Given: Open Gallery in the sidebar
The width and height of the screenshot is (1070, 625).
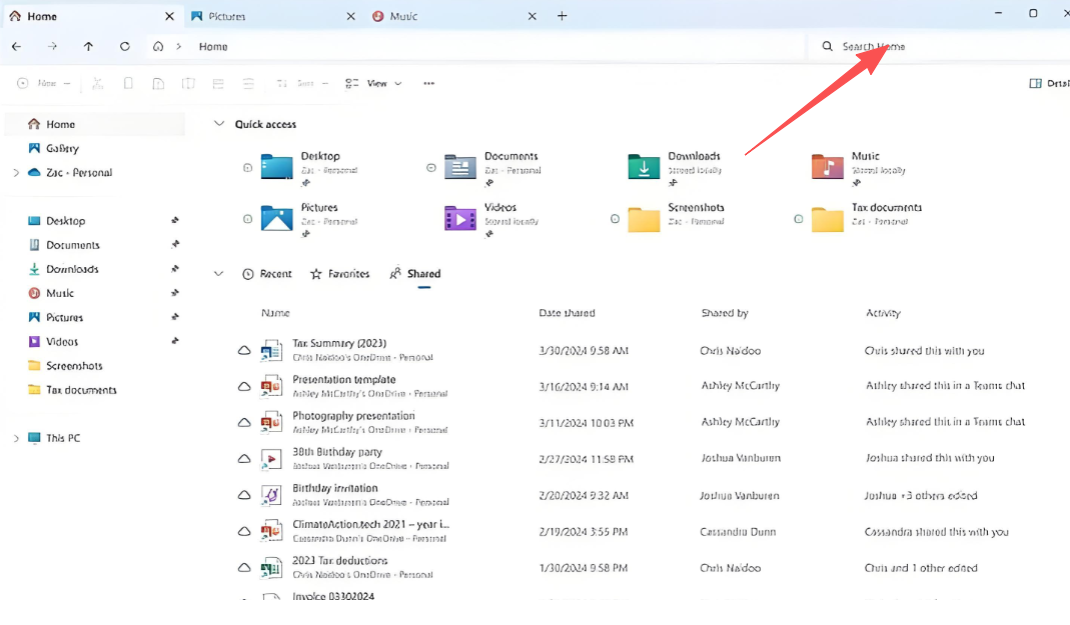Looking at the screenshot, I should coord(61,148).
